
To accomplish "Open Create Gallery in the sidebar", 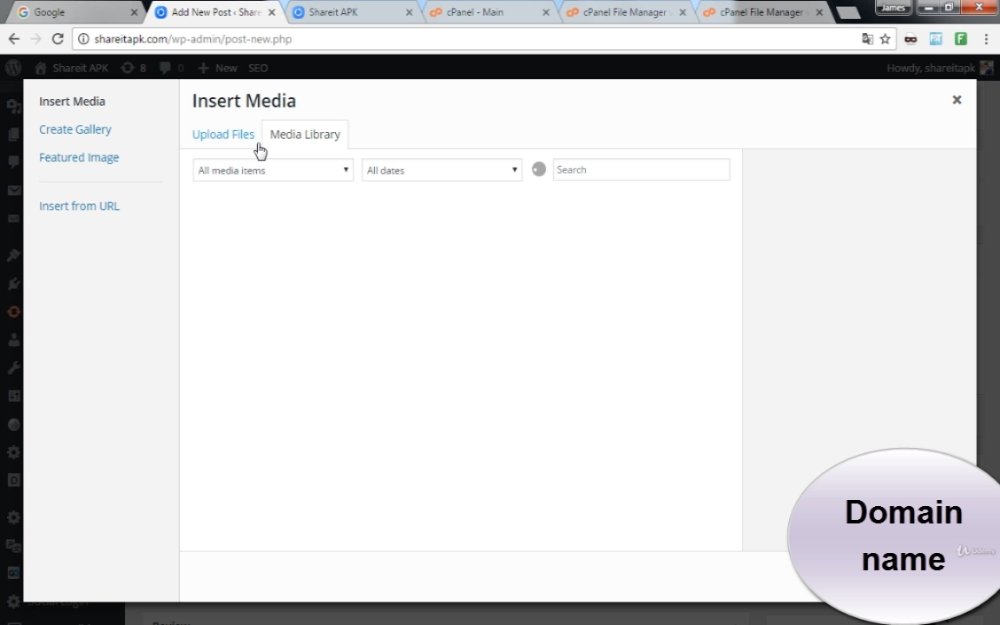I will 75,129.
